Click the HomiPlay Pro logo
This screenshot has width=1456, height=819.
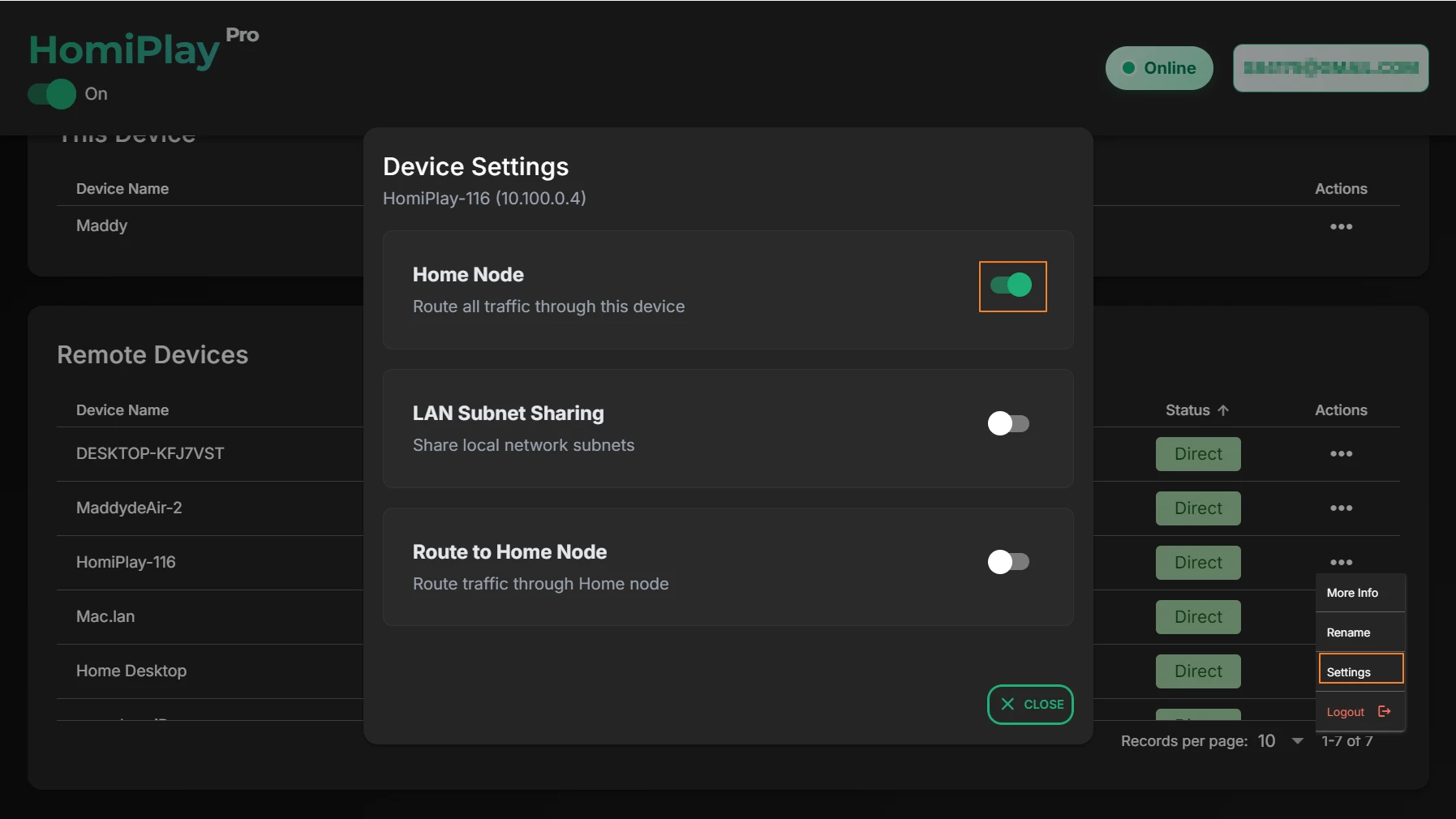point(144,48)
